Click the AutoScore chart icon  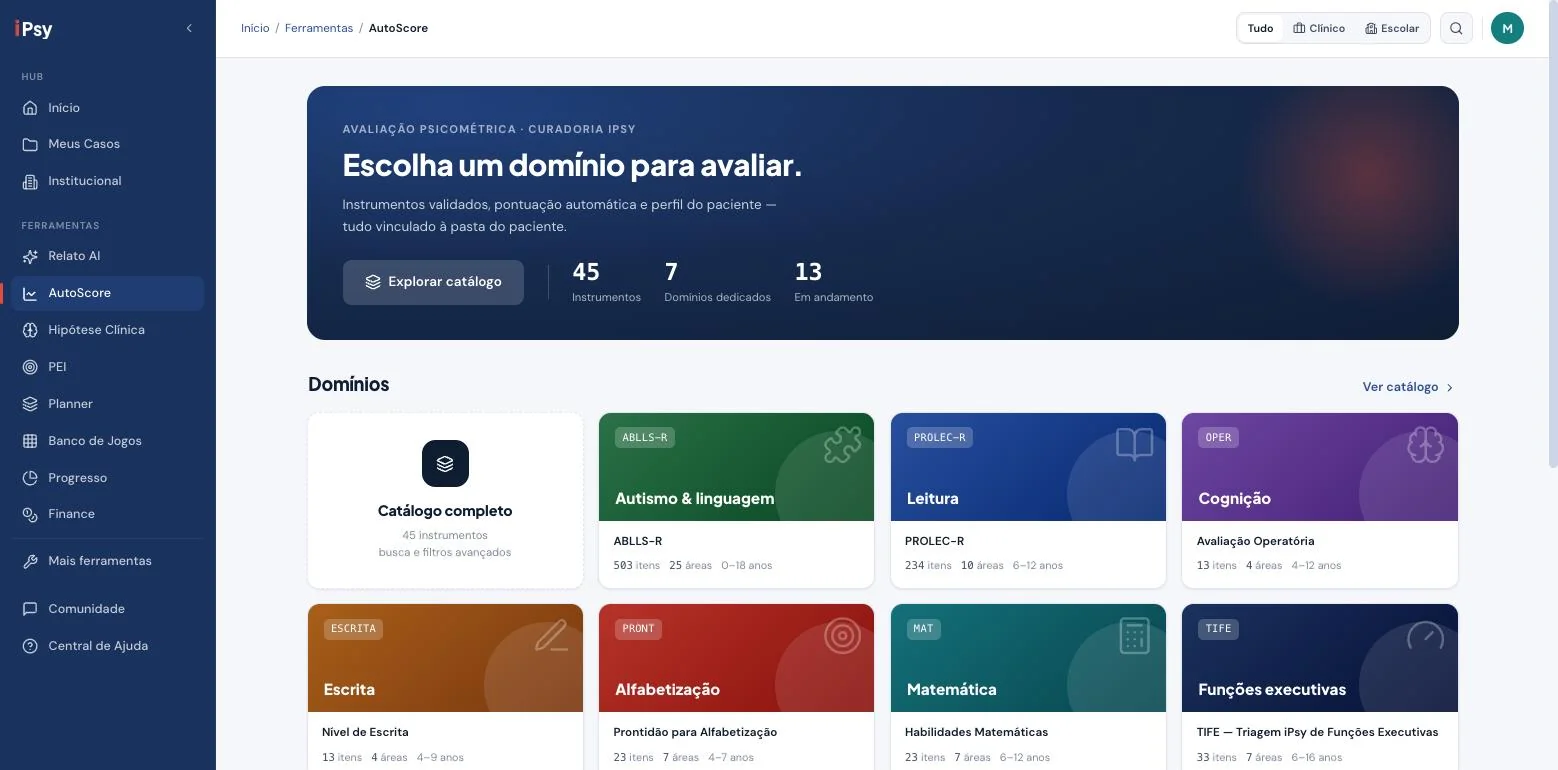30,293
